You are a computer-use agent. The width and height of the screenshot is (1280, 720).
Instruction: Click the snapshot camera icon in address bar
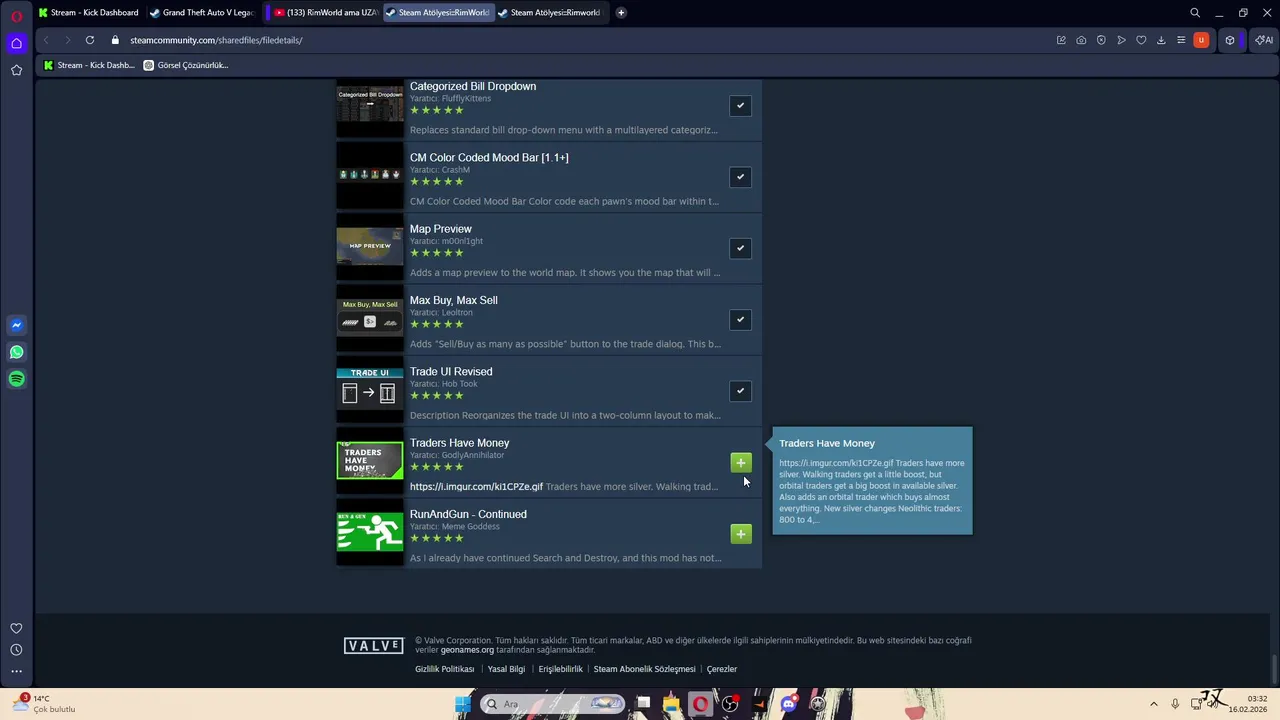[1081, 40]
